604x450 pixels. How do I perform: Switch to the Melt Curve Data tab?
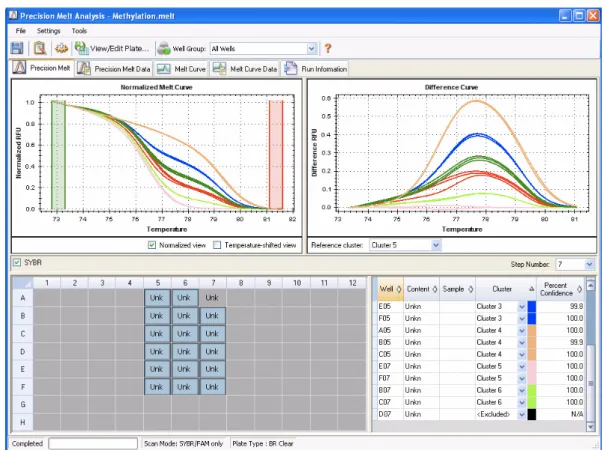click(x=245, y=69)
